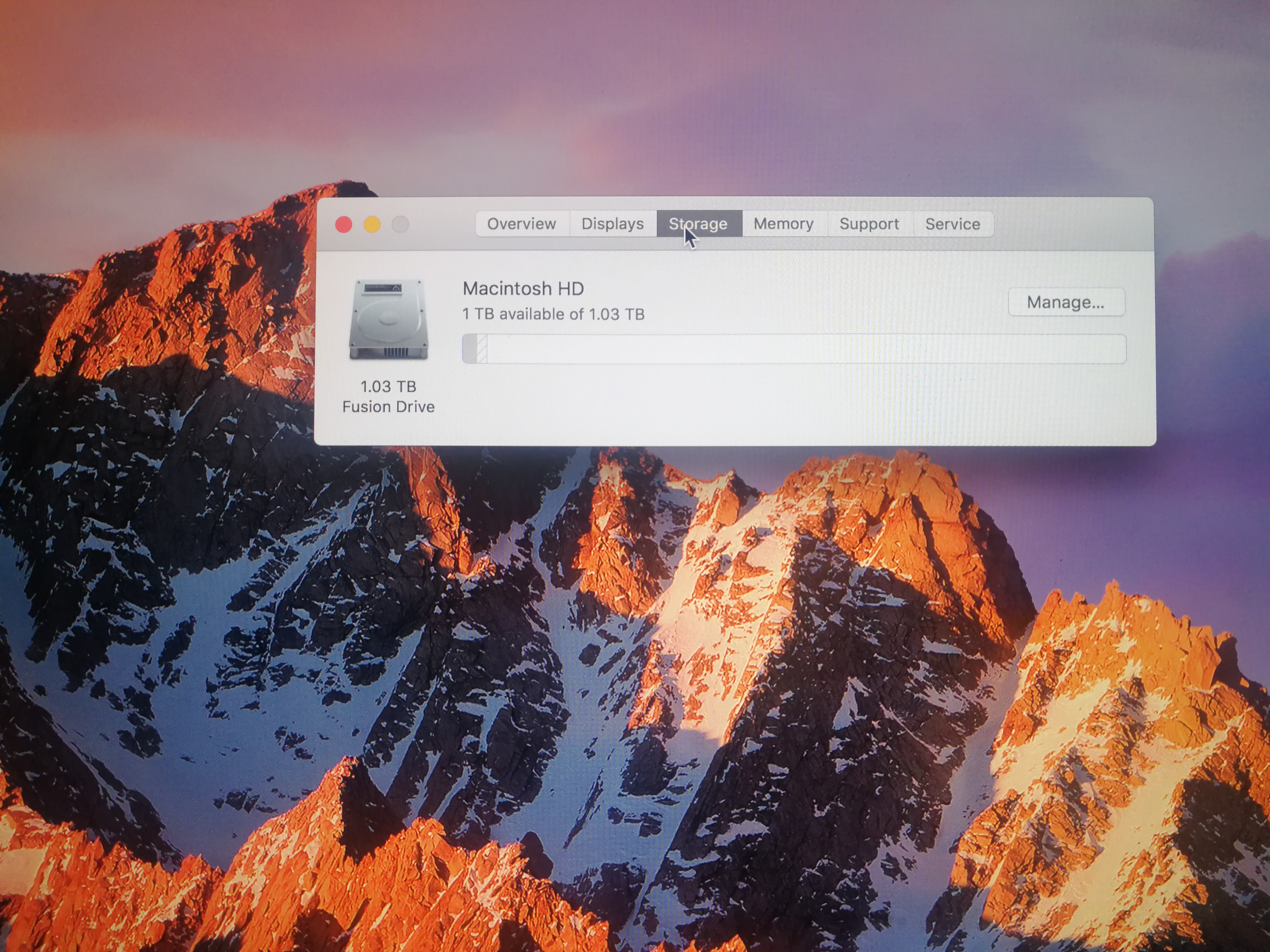Select the Storage tab
Viewport: 1270px width, 952px height.
pyautogui.click(x=699, y=224)
